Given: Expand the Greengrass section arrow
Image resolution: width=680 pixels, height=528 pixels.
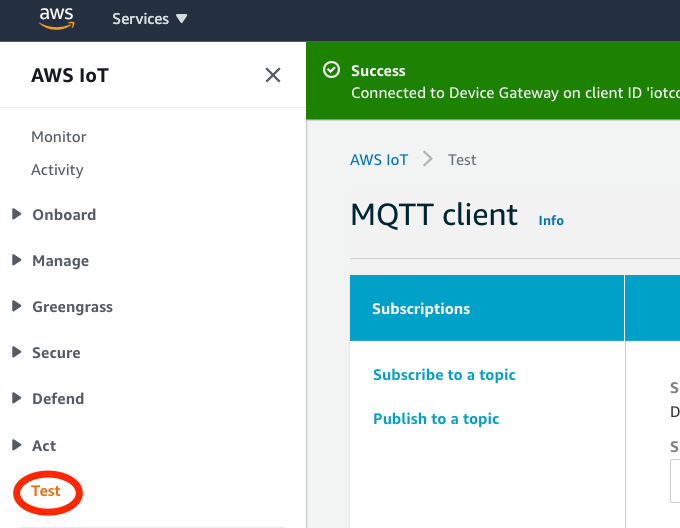Looking at the screenshot, I should [16, 306].
